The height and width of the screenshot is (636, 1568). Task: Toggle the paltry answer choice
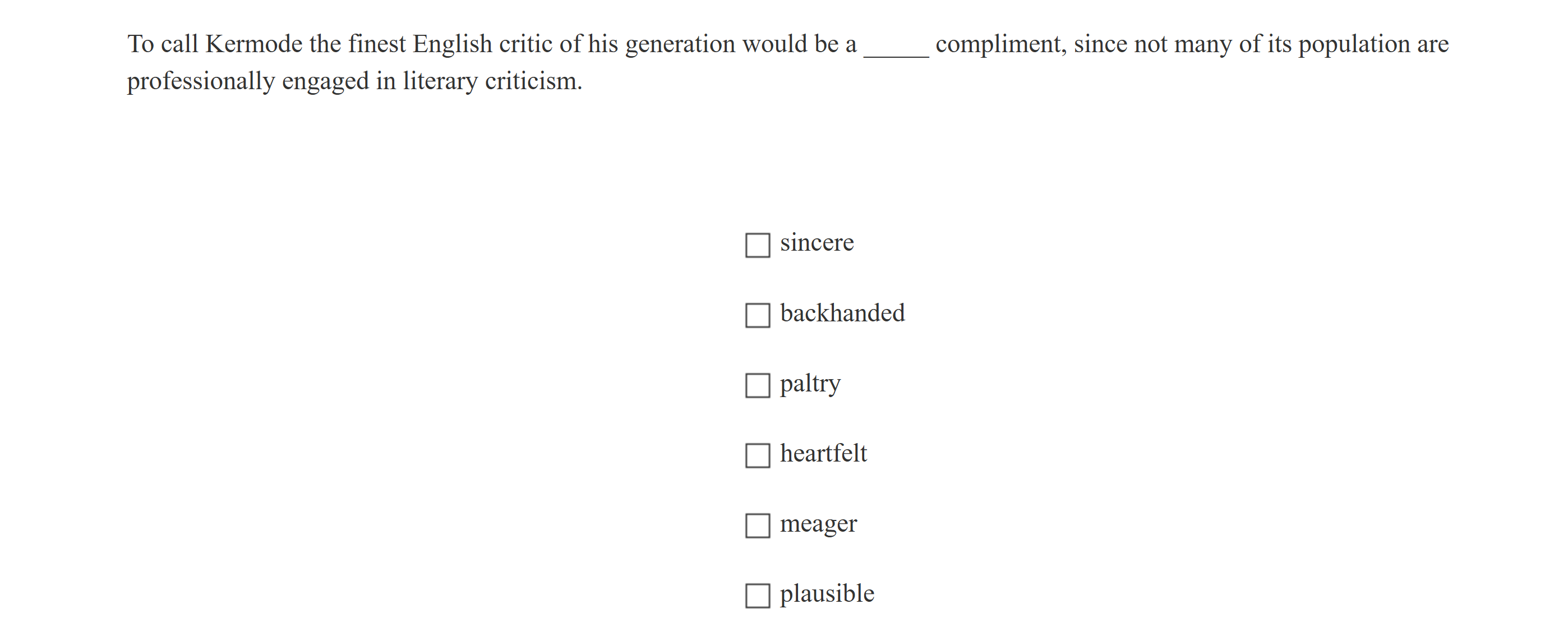point(757,384)
